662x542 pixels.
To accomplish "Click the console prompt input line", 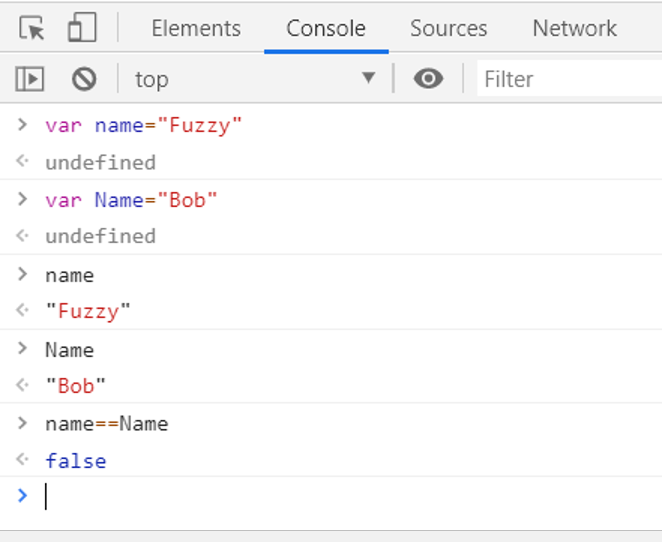I will click(x=353, y=496).
